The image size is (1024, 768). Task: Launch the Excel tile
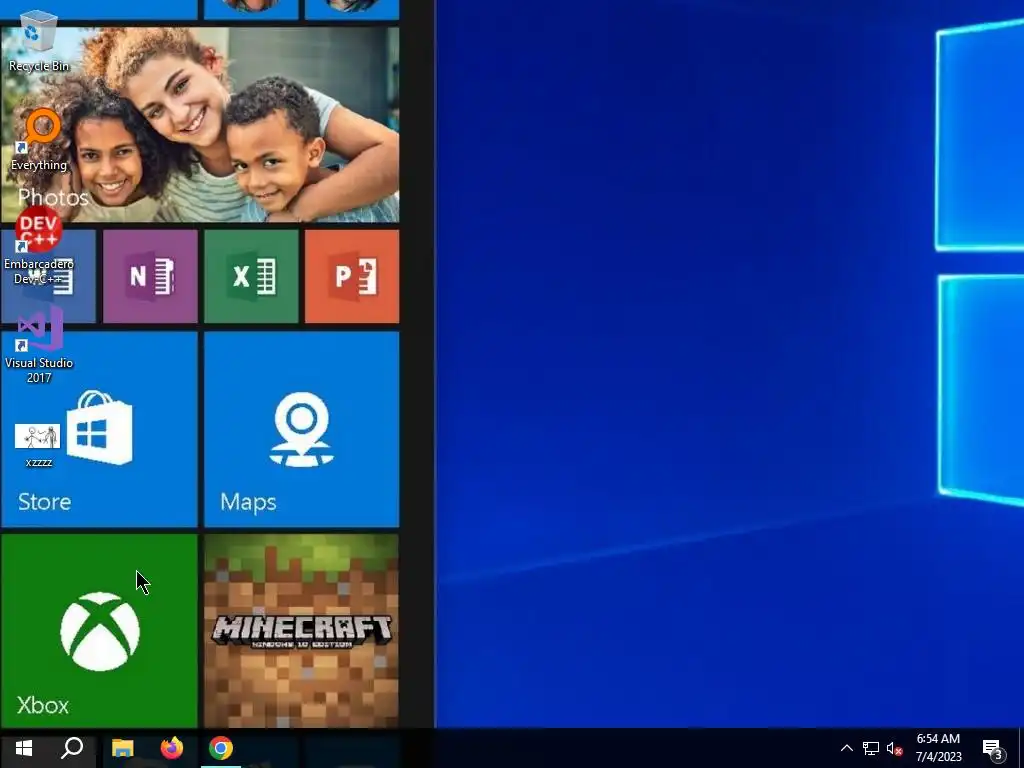tap(251, 276)
